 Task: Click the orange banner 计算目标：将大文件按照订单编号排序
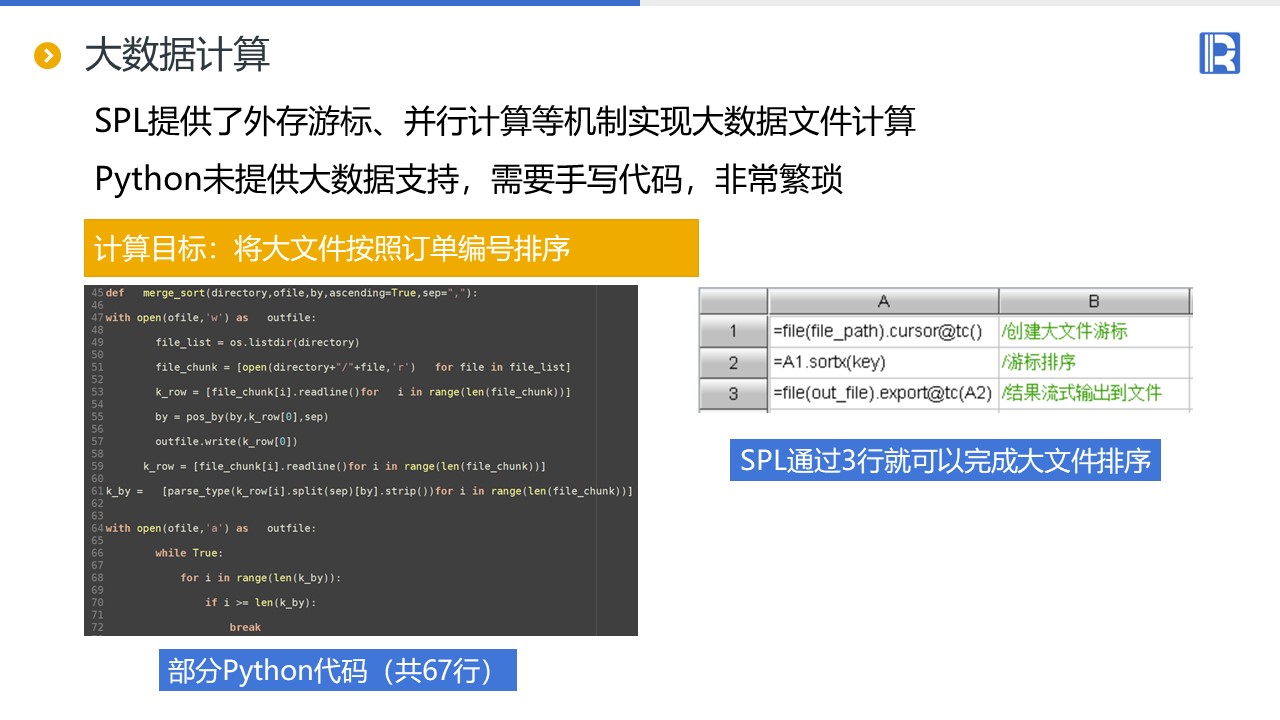(391, 248)
